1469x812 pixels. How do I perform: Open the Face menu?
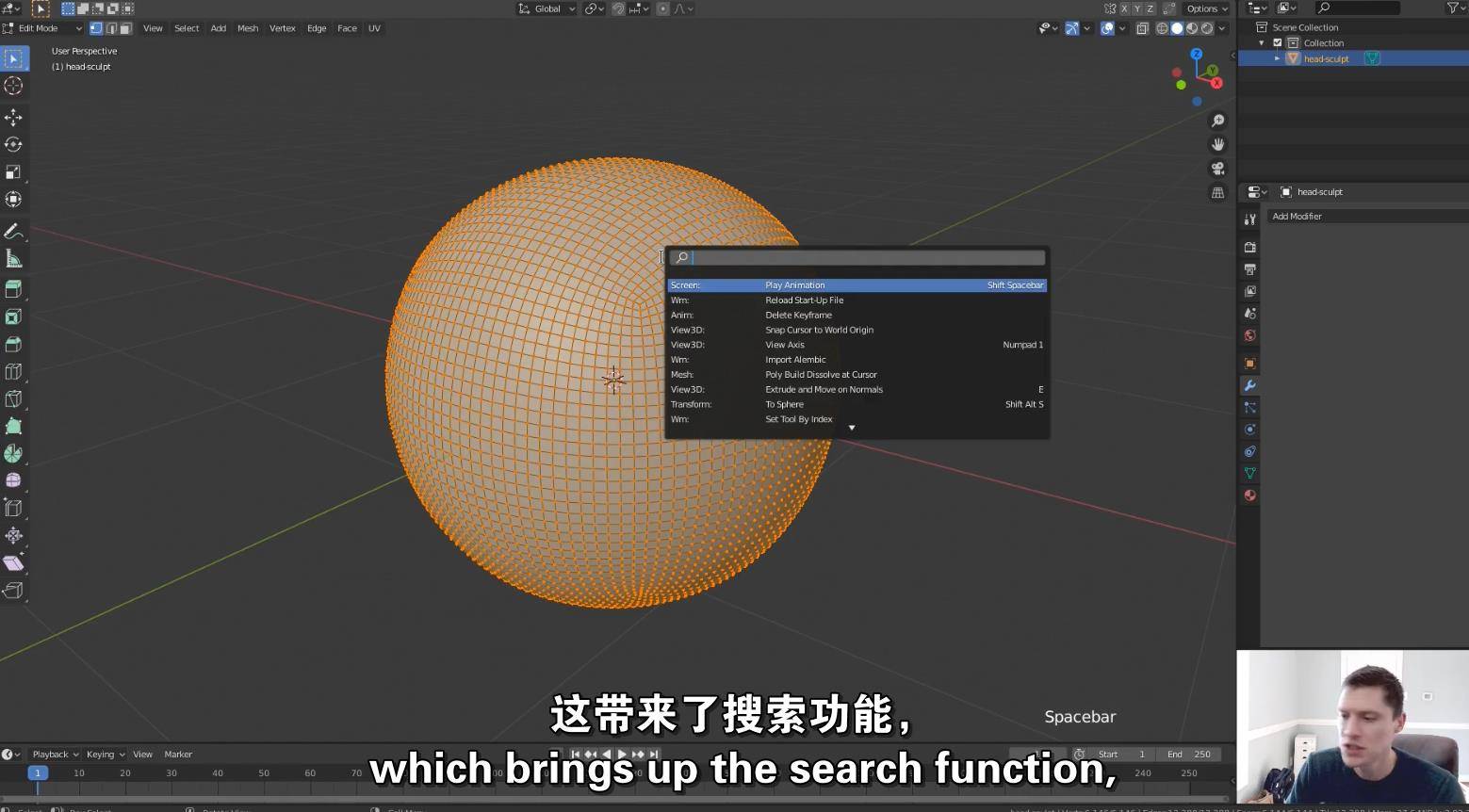coord(347,28)
